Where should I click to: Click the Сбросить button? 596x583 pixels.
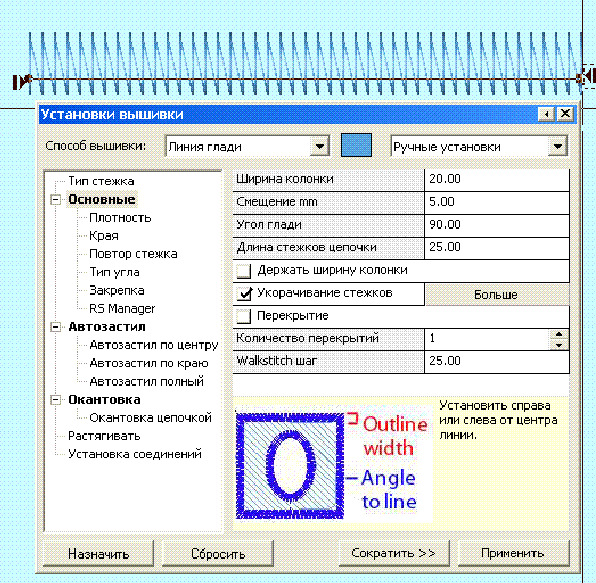[x=218, y=554]
